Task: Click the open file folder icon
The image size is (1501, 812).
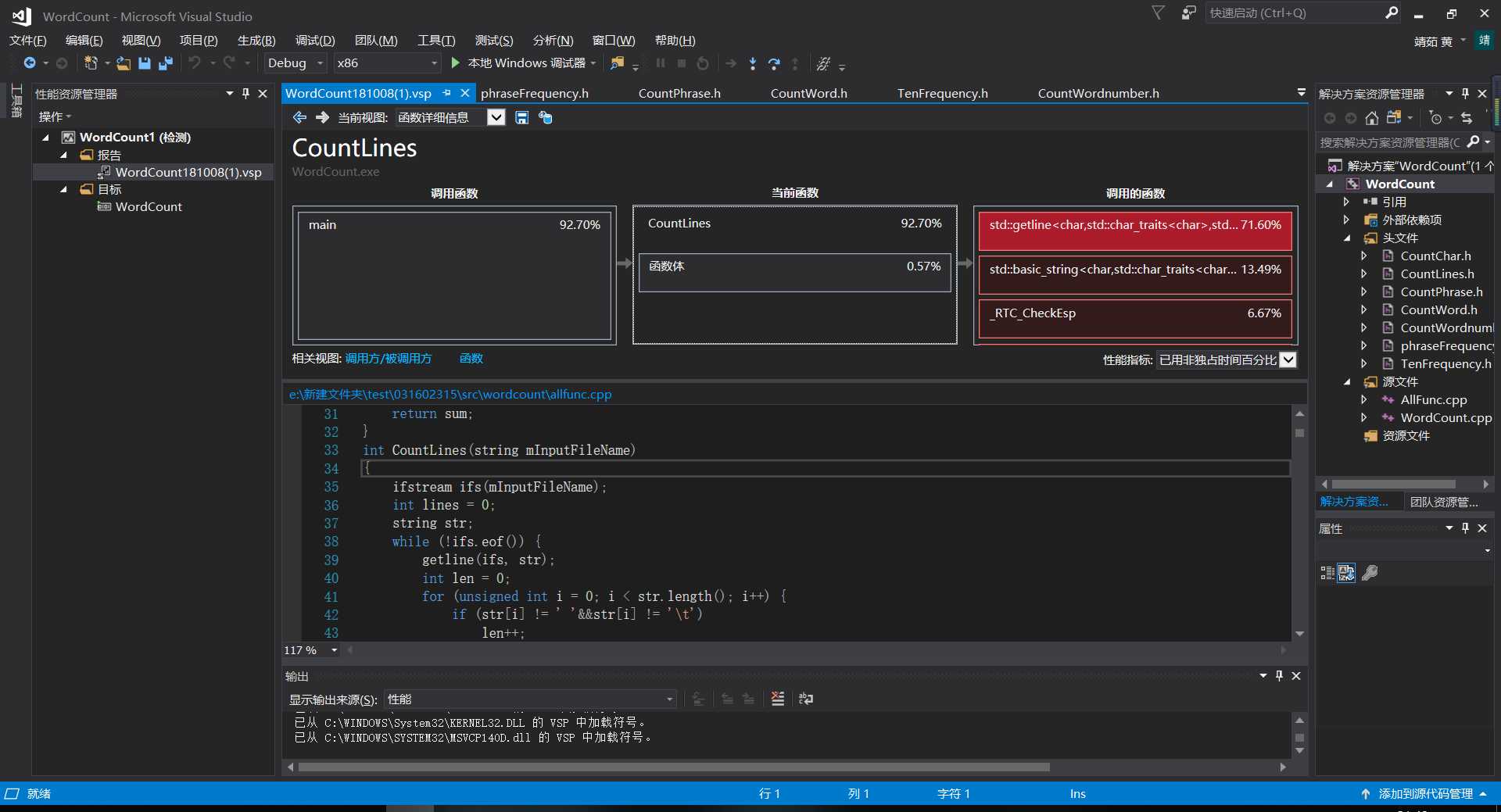Action: click(124, 63)
